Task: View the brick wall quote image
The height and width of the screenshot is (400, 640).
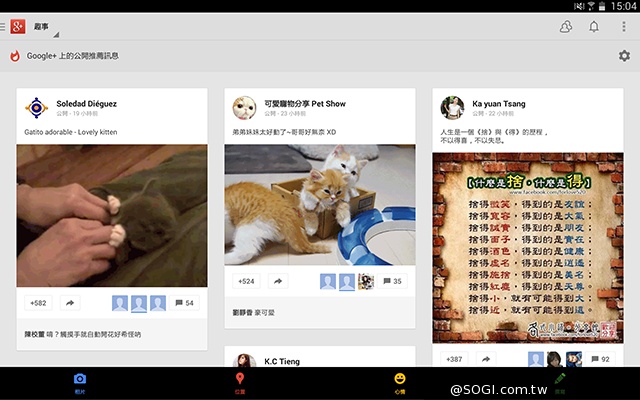Action: [528, 248]
